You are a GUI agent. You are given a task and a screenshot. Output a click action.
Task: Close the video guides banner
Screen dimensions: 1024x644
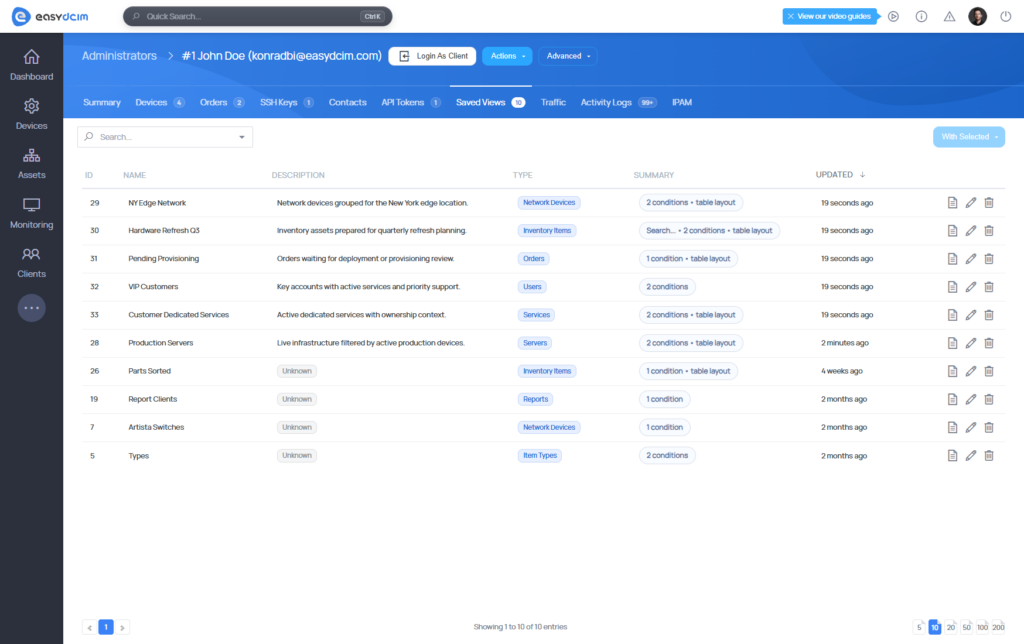[x=790, y=16]
